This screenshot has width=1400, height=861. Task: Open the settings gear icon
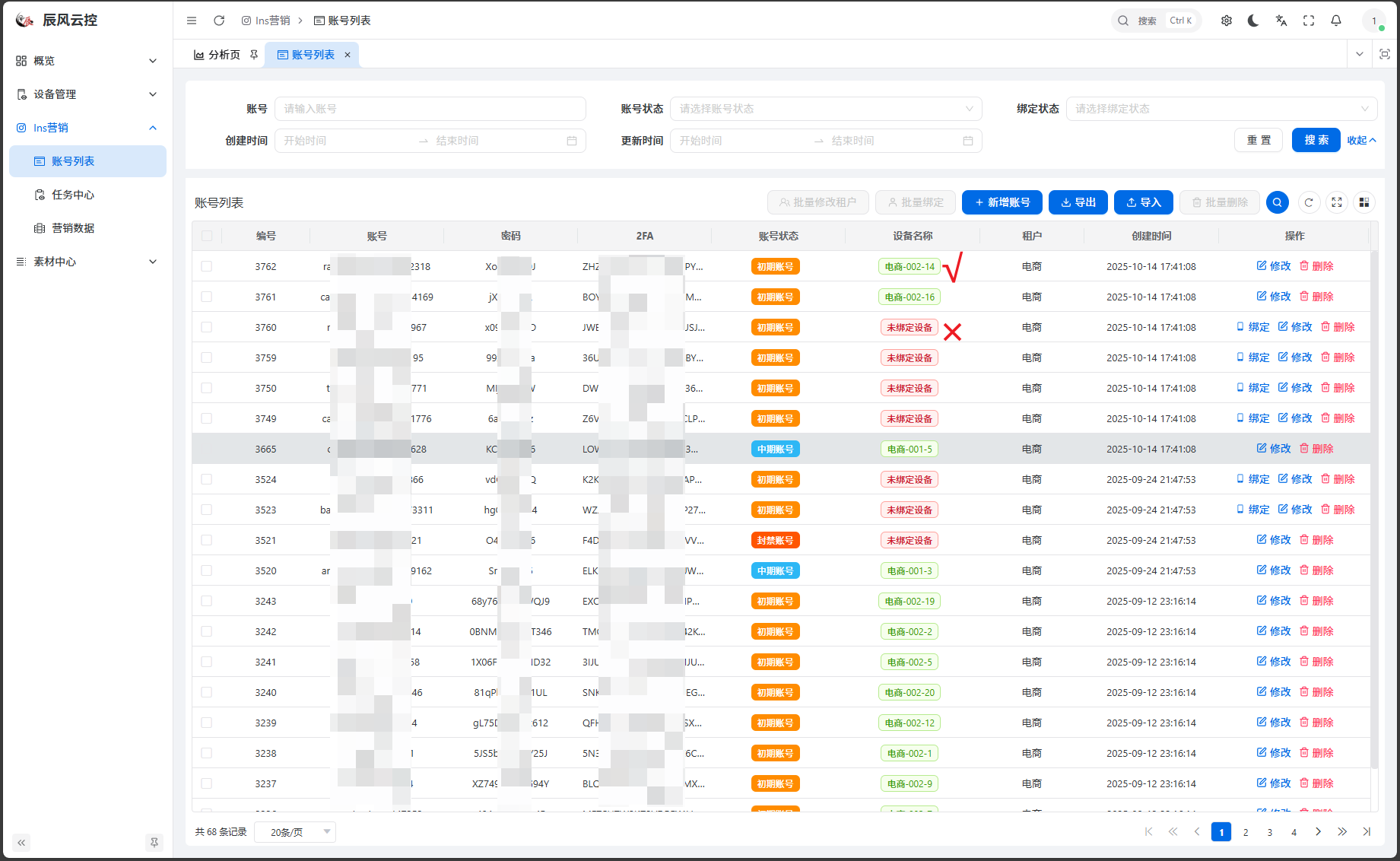tap(1227, 21)
